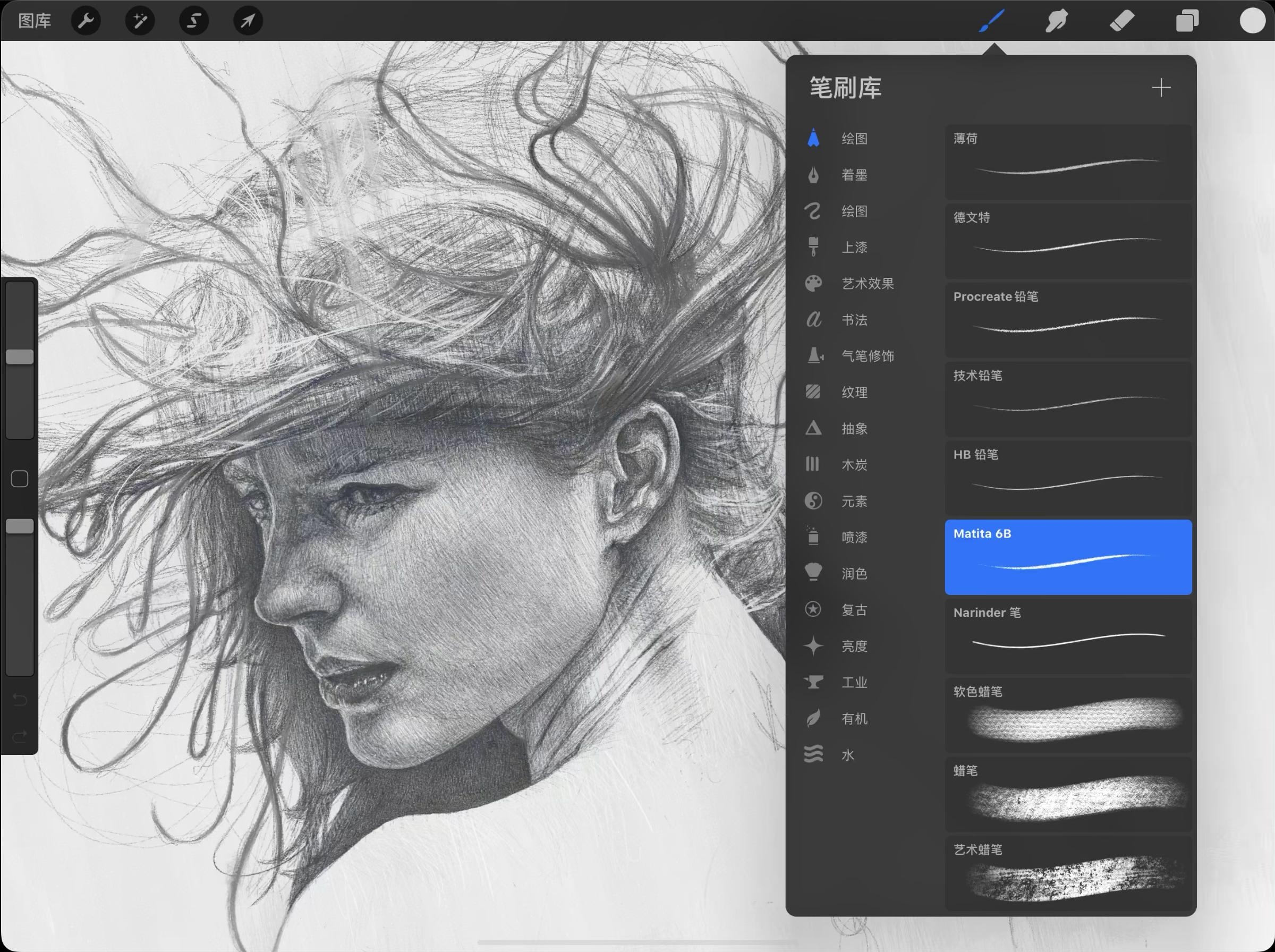Viewport: 1275px width, 952px height.
Task: Open the Actions menu (wrench icon)
Action: pyautogui.click(x=86, y=20)
